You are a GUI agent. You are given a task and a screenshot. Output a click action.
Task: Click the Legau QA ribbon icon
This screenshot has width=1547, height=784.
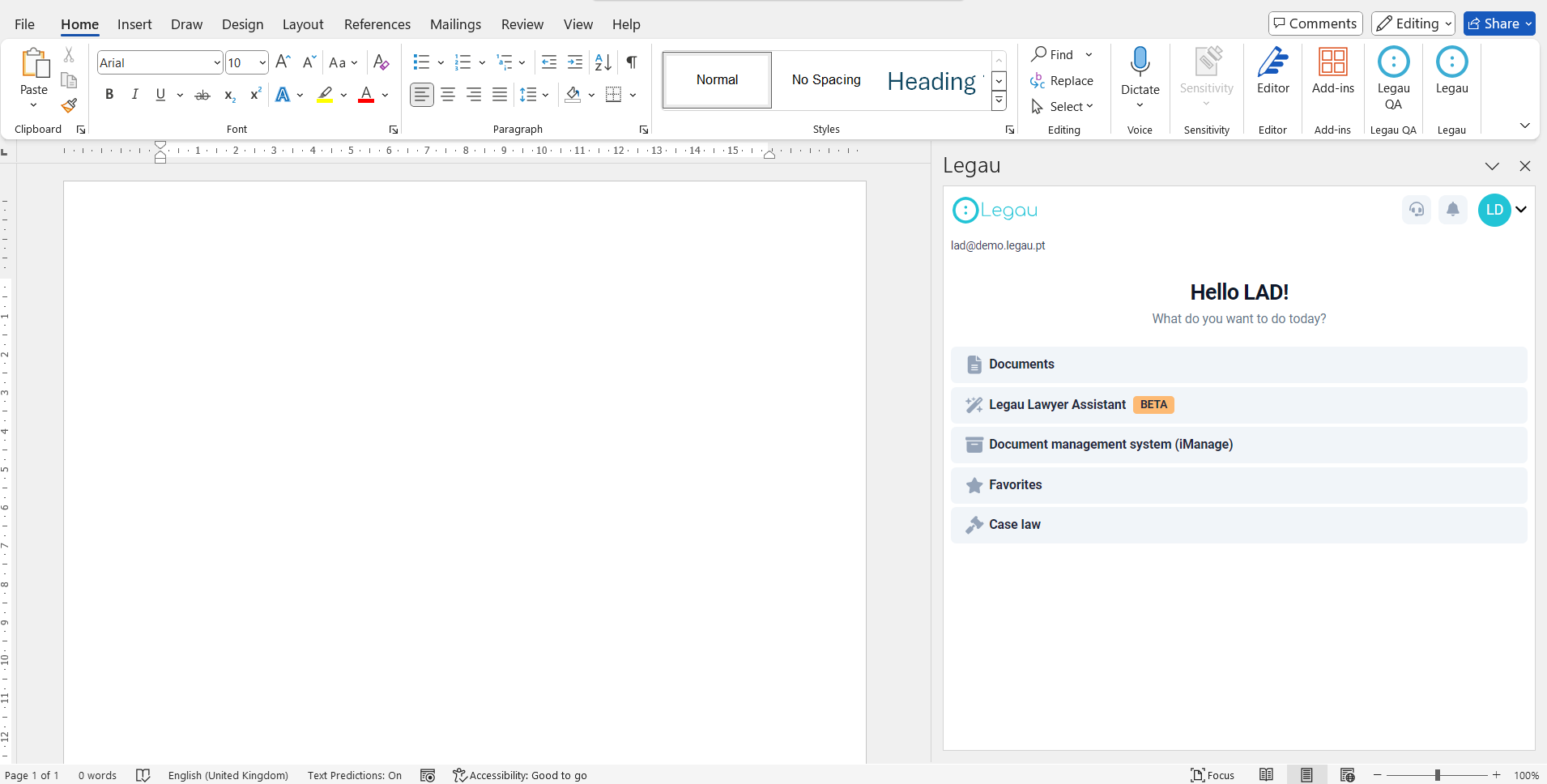pos(1393,63)
